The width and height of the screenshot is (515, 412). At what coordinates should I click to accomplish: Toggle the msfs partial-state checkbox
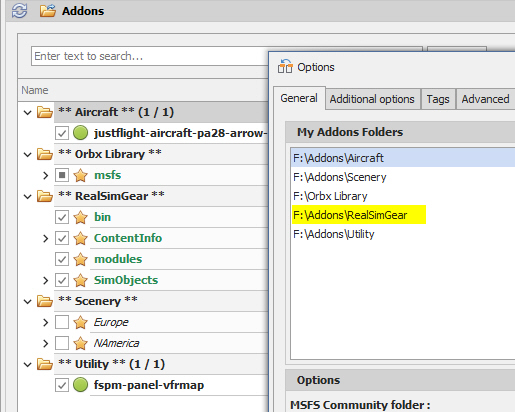tap(62, 175)
